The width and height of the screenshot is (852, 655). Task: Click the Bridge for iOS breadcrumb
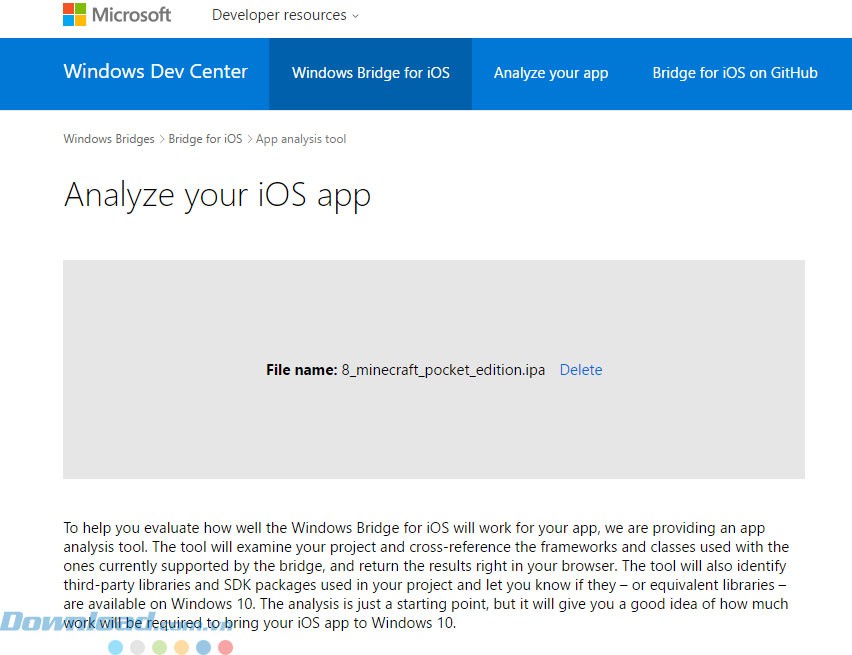click(205, 139)
